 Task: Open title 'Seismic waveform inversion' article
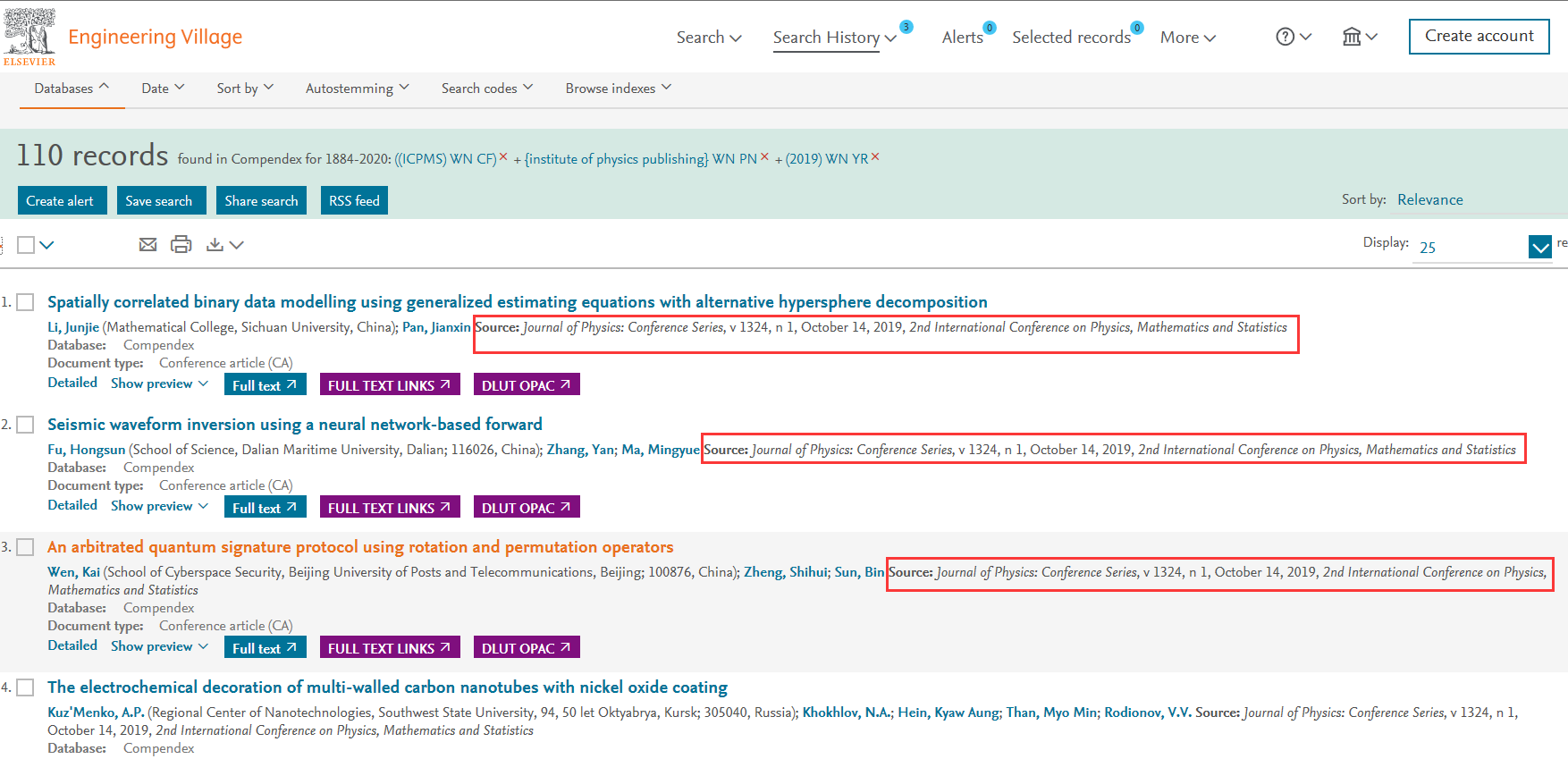pyautogui.click(x=295, y=425)
